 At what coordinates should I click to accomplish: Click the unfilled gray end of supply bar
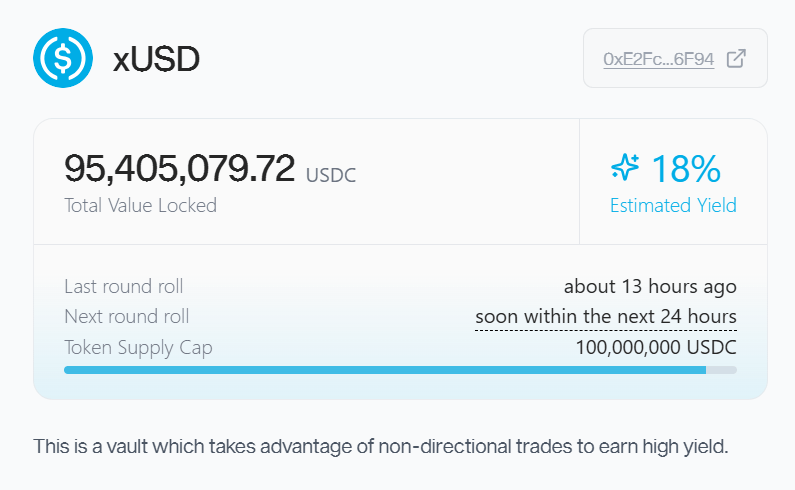pos(723,370)
